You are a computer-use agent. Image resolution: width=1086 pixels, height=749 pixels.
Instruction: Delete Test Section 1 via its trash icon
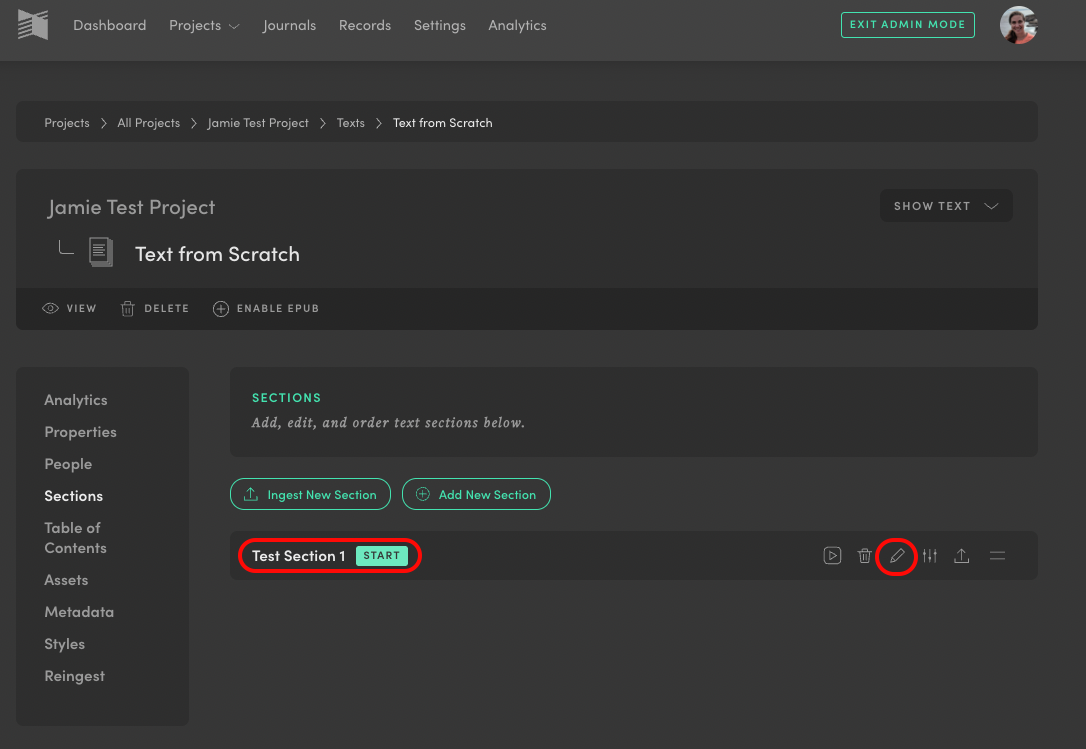pos(864,555)
